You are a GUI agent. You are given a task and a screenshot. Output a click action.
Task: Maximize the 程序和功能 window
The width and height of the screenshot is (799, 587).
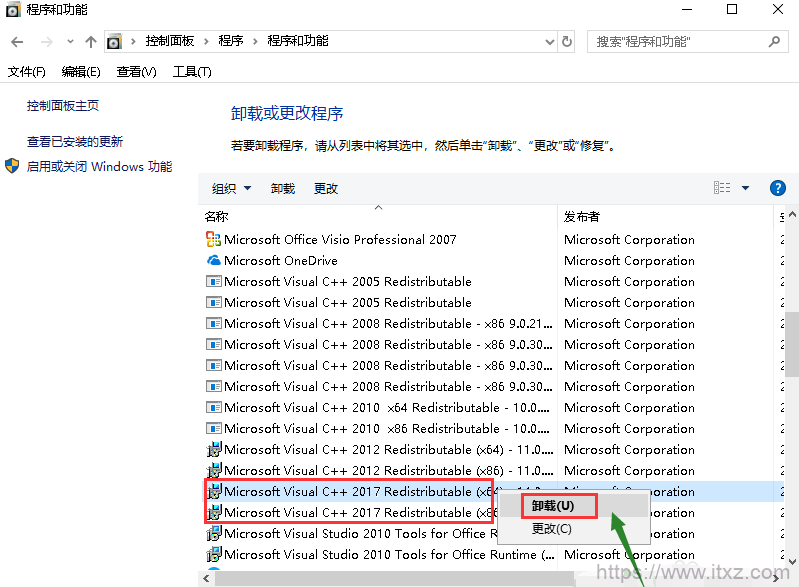click(732, 9)
